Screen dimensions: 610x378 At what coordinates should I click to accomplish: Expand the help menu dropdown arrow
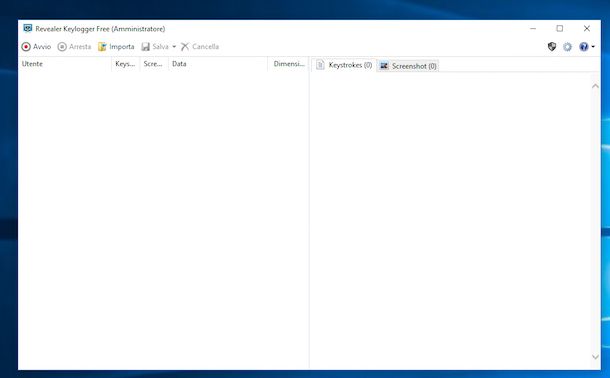(593, 47)
